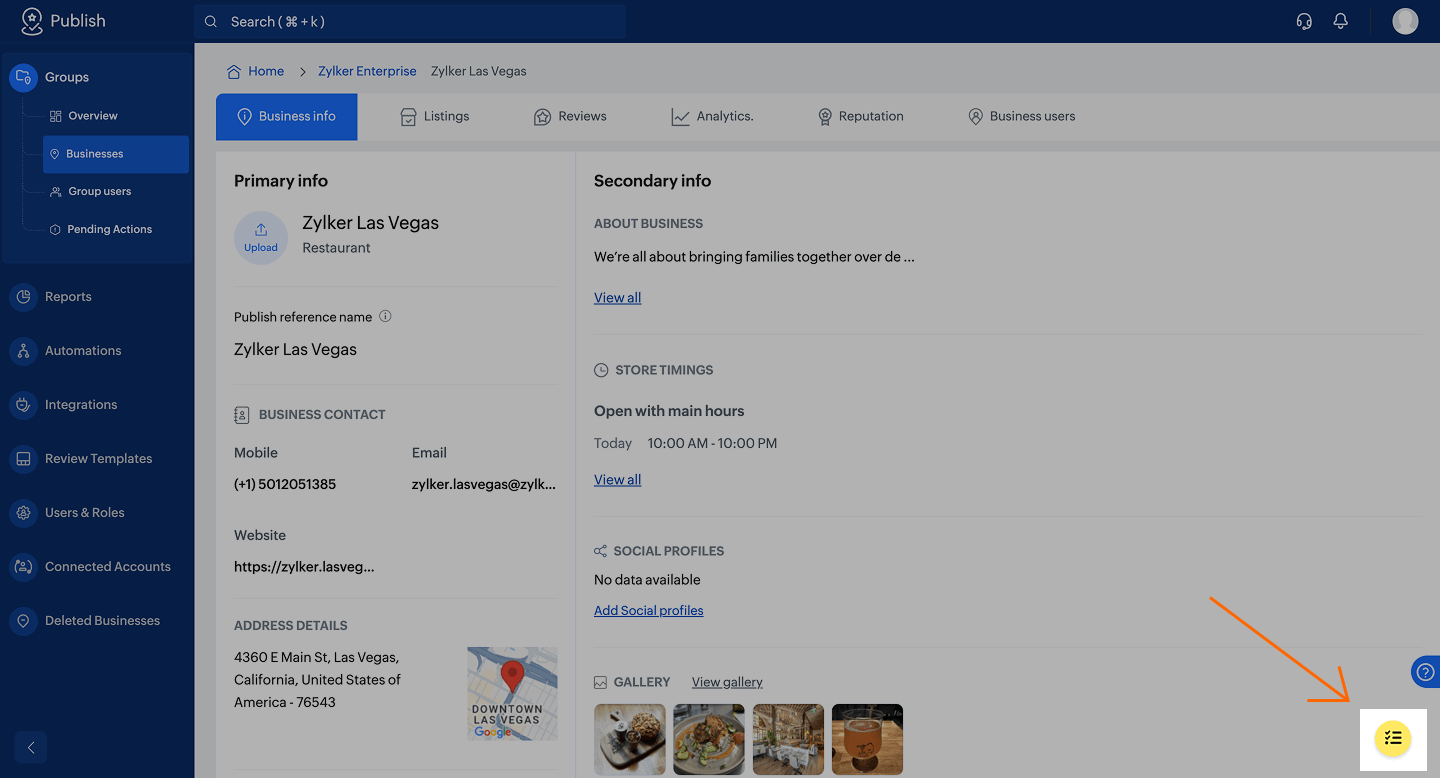1440x778 pixels.
Task: Click the search magnifier icon
Action: point(211,21)
